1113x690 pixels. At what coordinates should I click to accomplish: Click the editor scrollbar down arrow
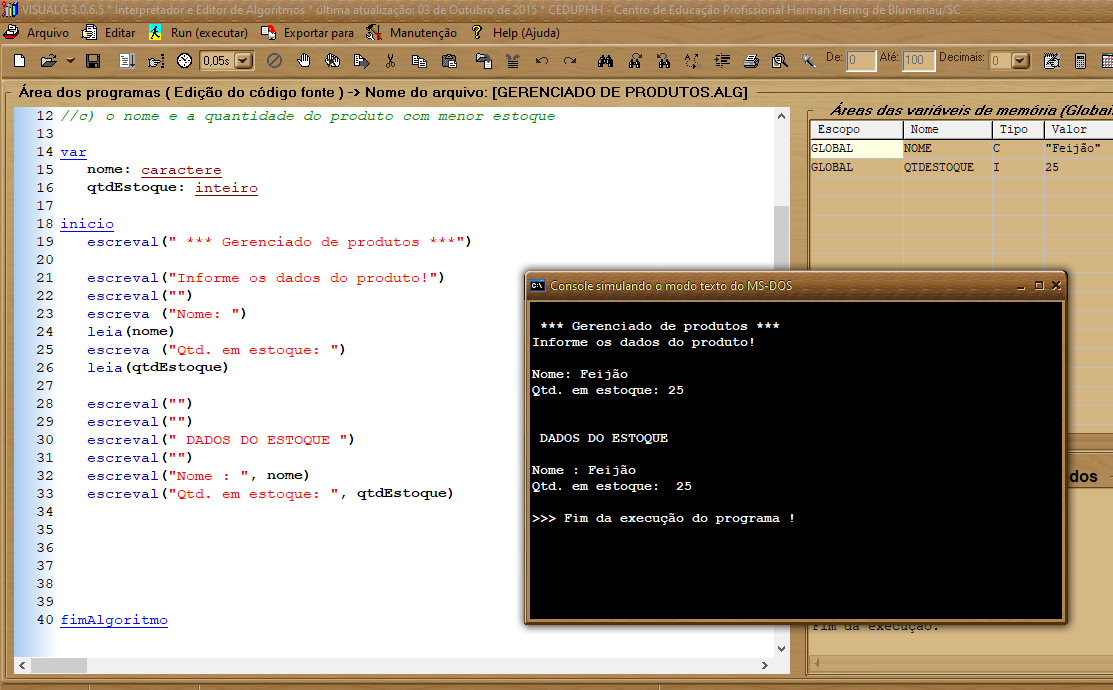[x=782, y=648]
